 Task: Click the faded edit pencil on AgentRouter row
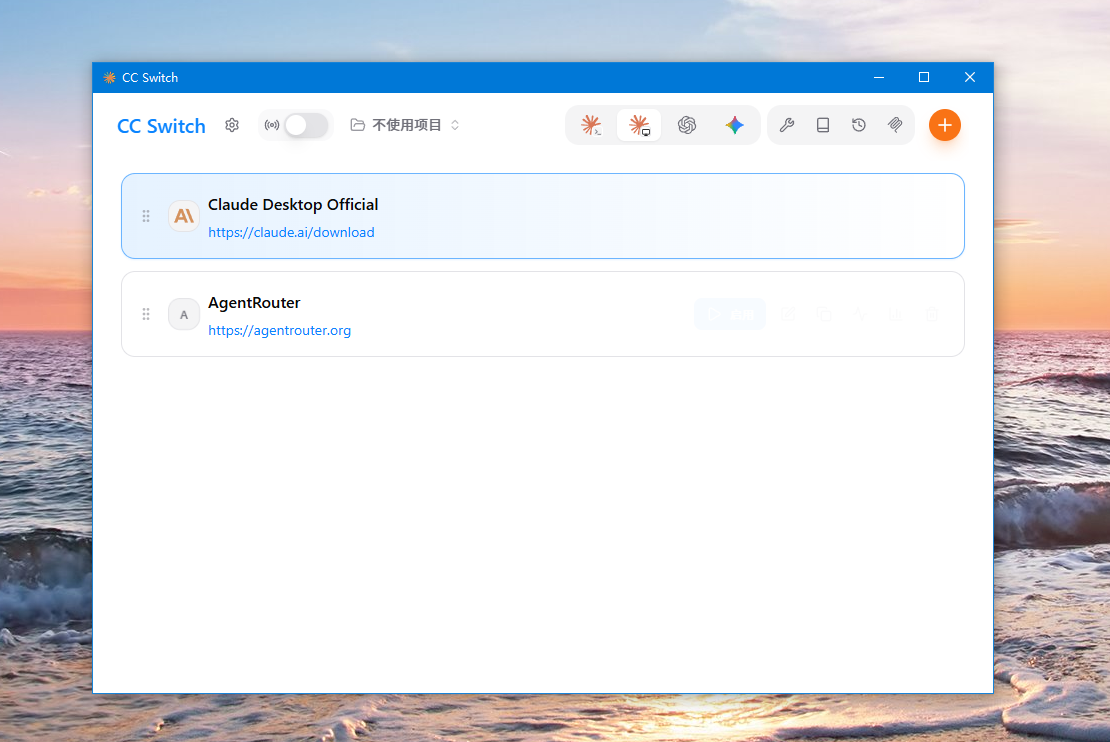tap(788, 314)
